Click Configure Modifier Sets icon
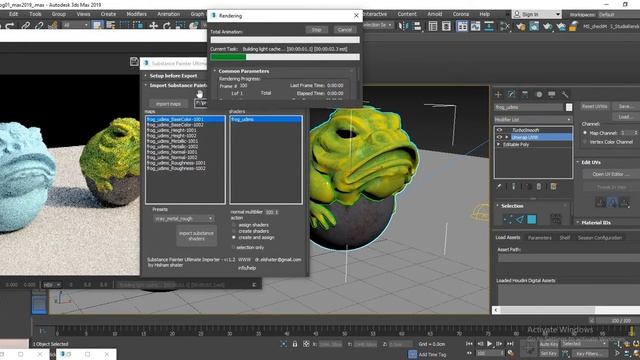The height and width of the screenshot is (360, 640). [x=553, y=187]
